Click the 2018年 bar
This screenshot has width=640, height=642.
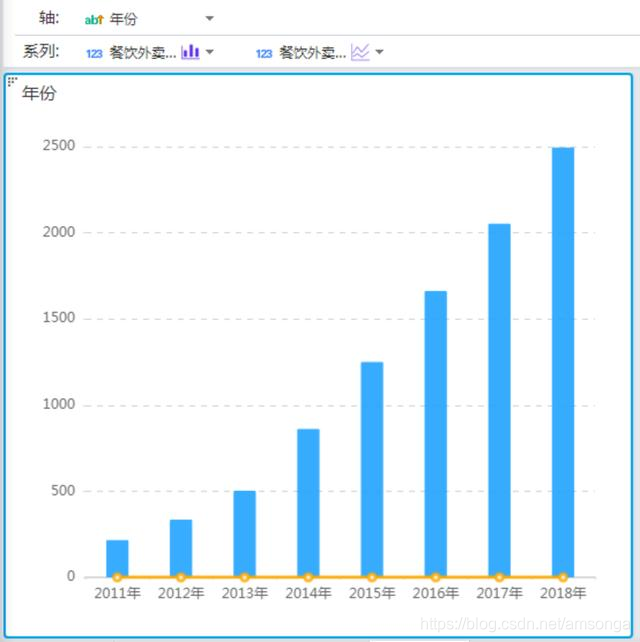click(563, 362)
